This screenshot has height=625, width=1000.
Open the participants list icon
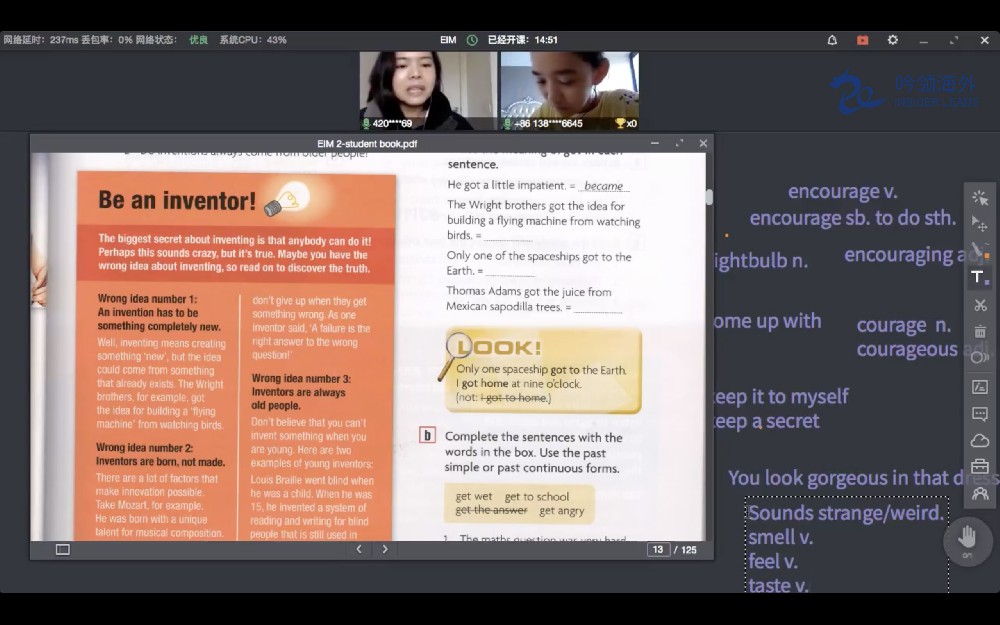point(980,493)
